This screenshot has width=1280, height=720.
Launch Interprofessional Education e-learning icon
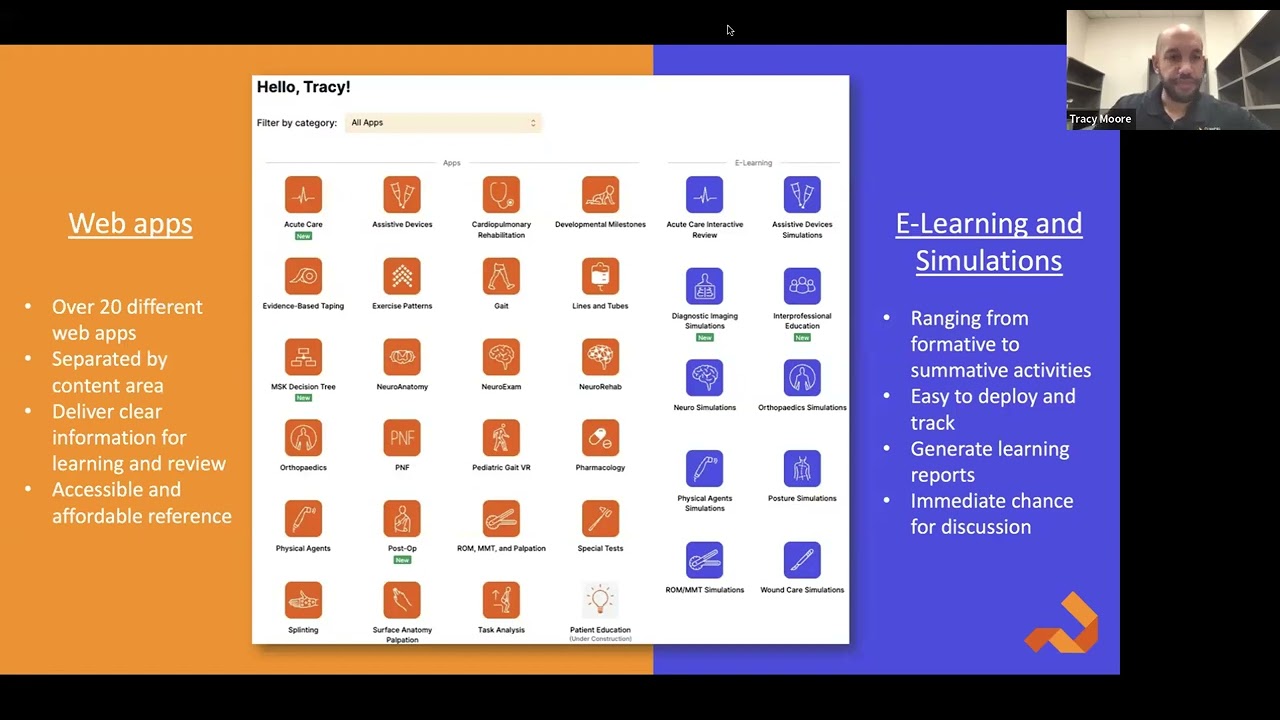[802, 286]
